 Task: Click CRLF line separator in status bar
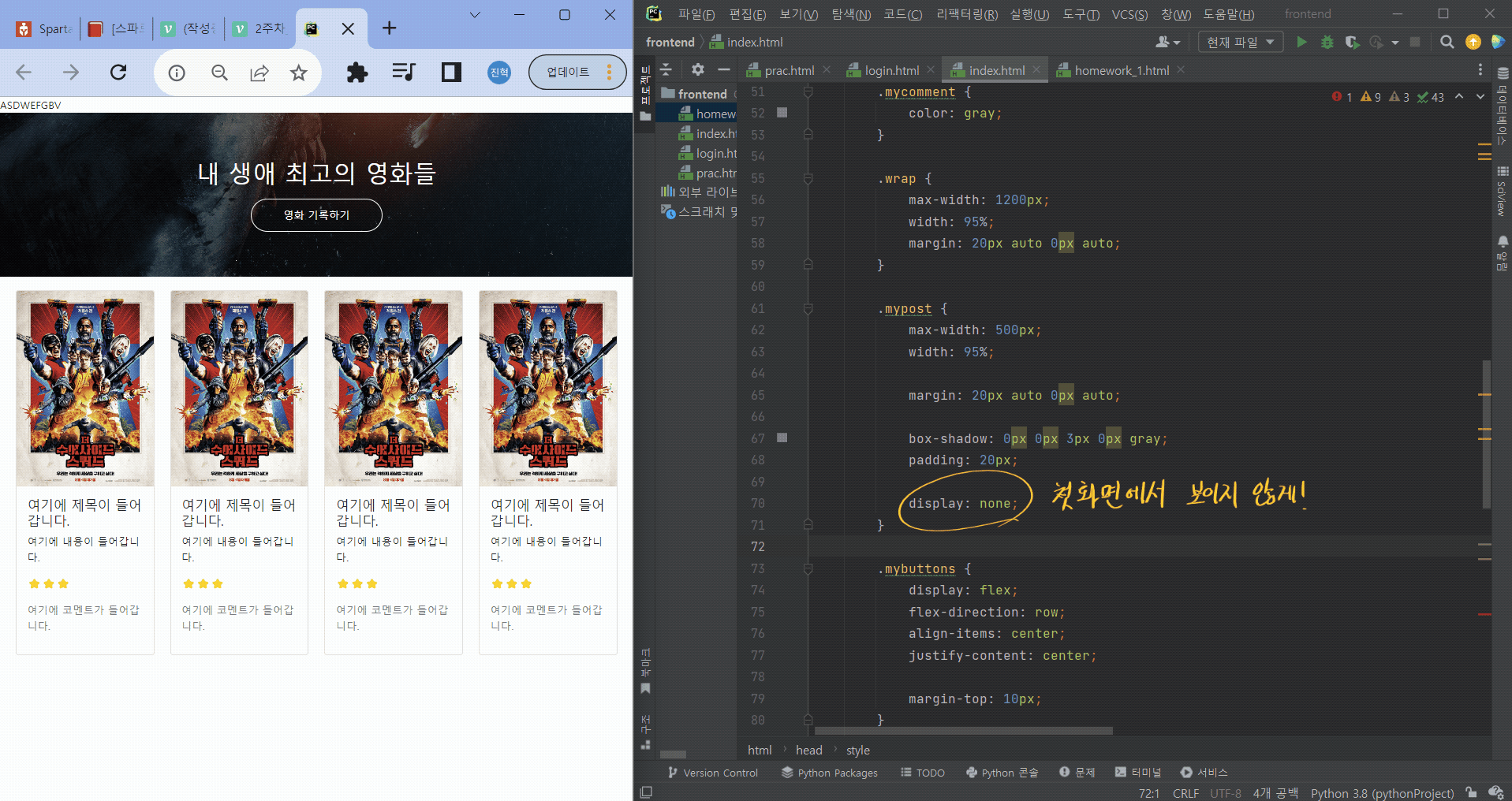(x=1185, y=793)
